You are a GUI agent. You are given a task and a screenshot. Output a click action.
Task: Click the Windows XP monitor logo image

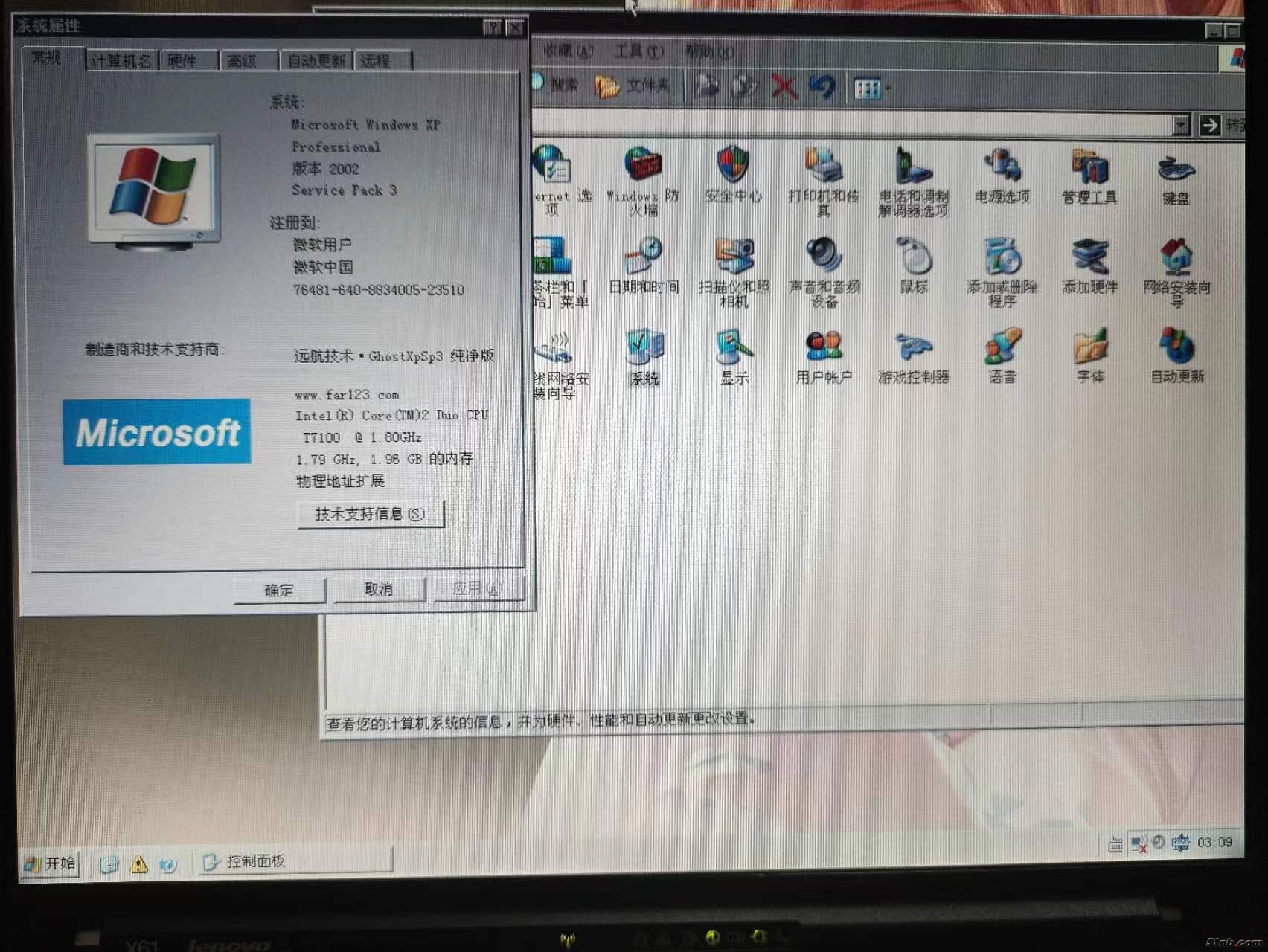[153, 191]
